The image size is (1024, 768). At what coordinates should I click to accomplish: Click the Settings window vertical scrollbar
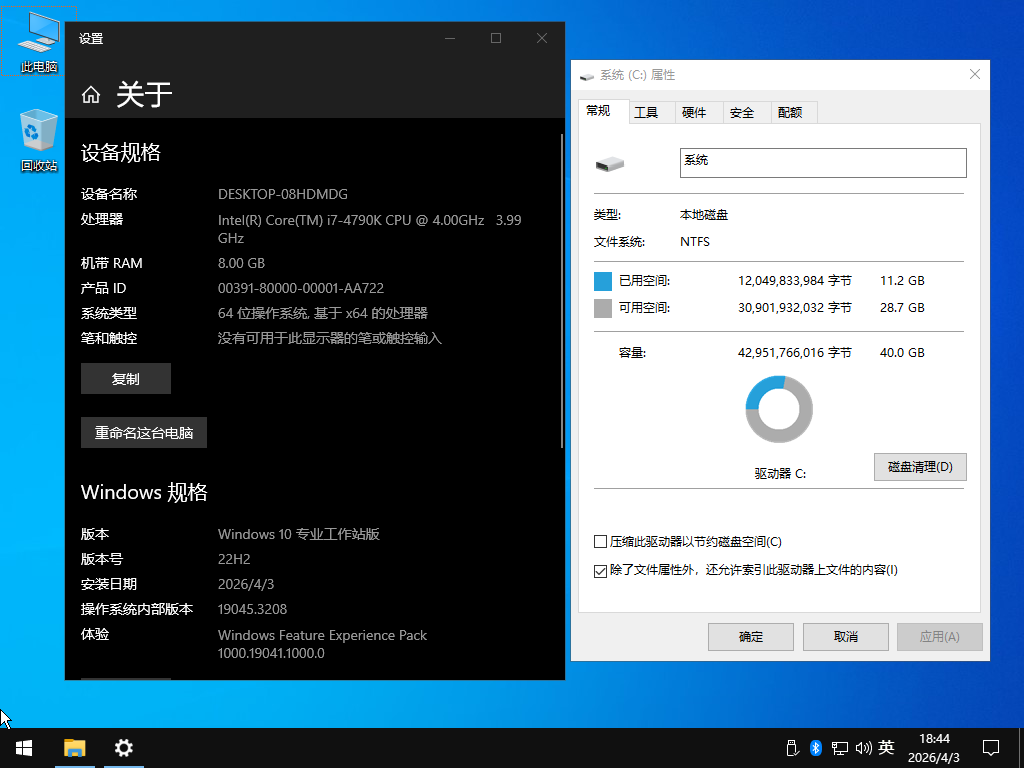(562, 291)
